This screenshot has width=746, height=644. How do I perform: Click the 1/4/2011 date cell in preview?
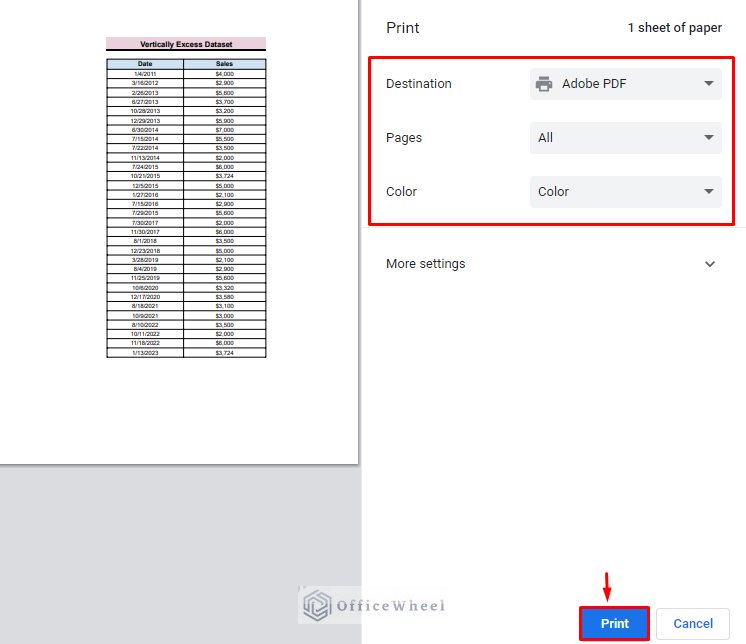tap(145, 73)
